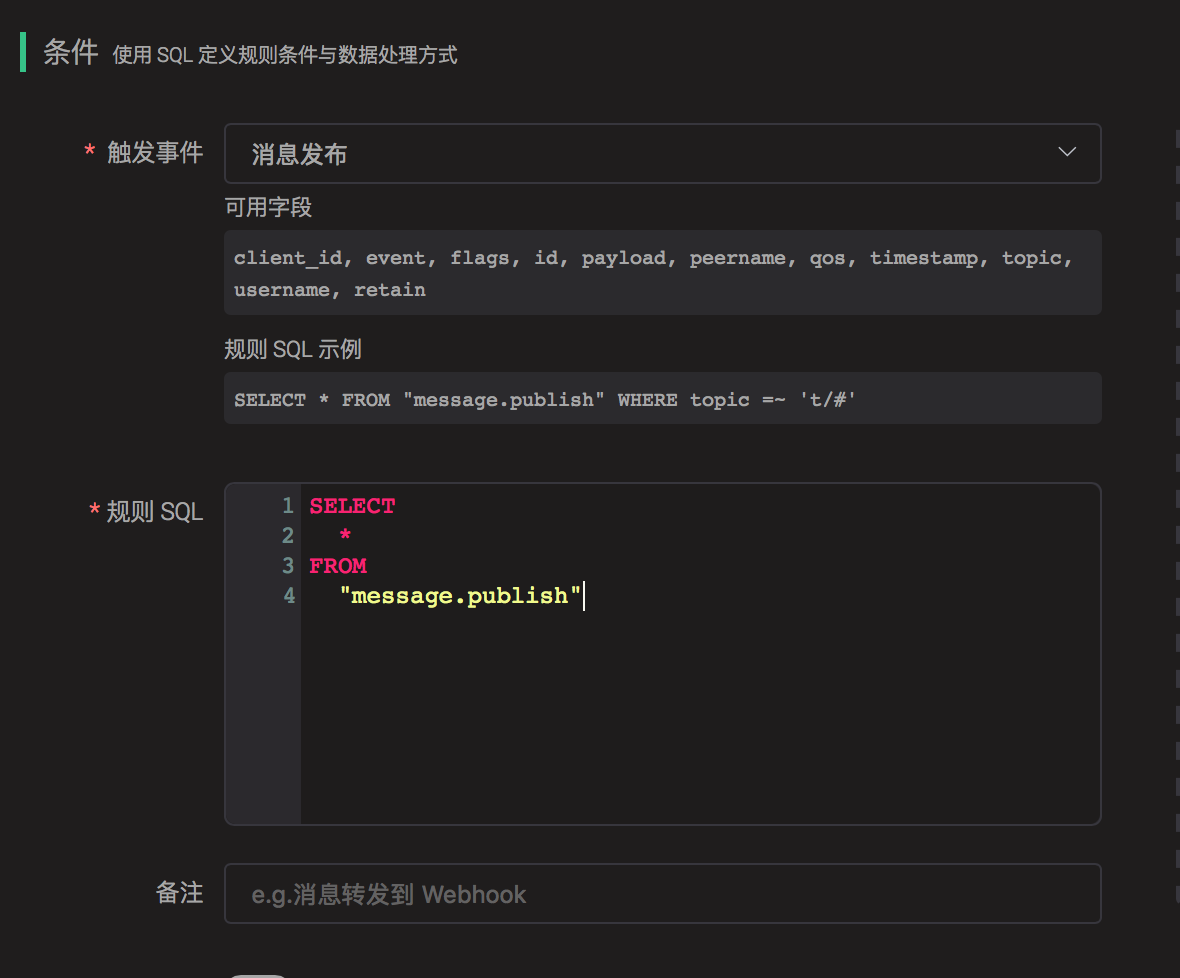This screenshot has width=1180, height=978.
Task: Focus the 备注 remark input field
Action: coord(662,894)
